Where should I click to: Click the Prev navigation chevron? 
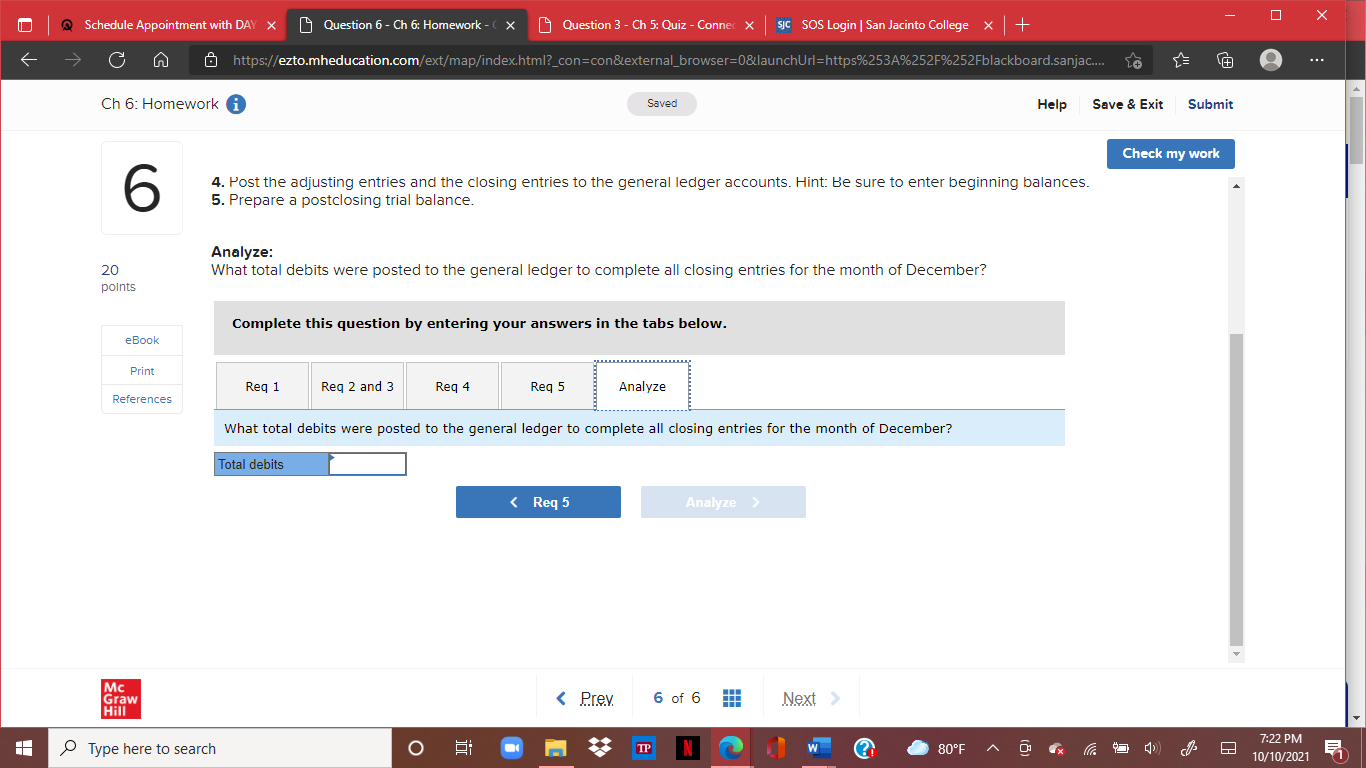click(561, 698)
